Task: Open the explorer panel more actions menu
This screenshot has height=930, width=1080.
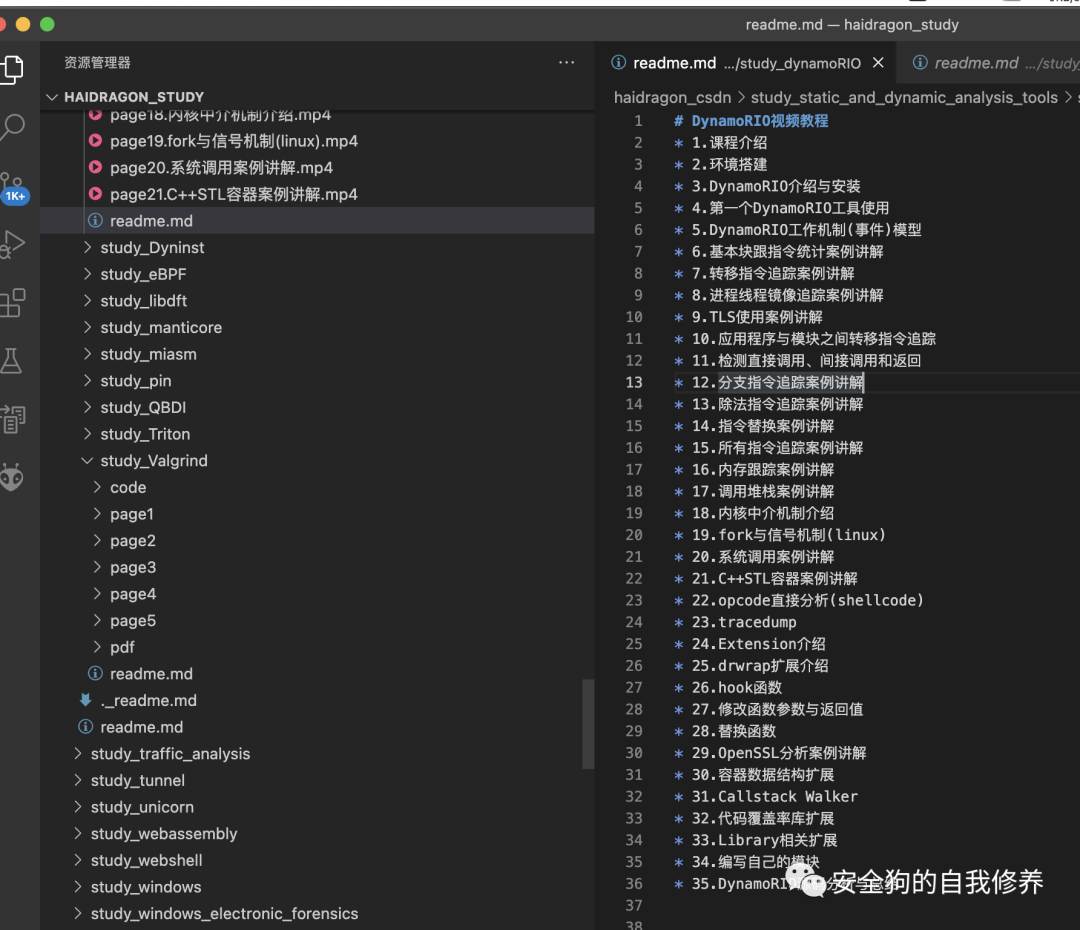Action: (566, 62)
